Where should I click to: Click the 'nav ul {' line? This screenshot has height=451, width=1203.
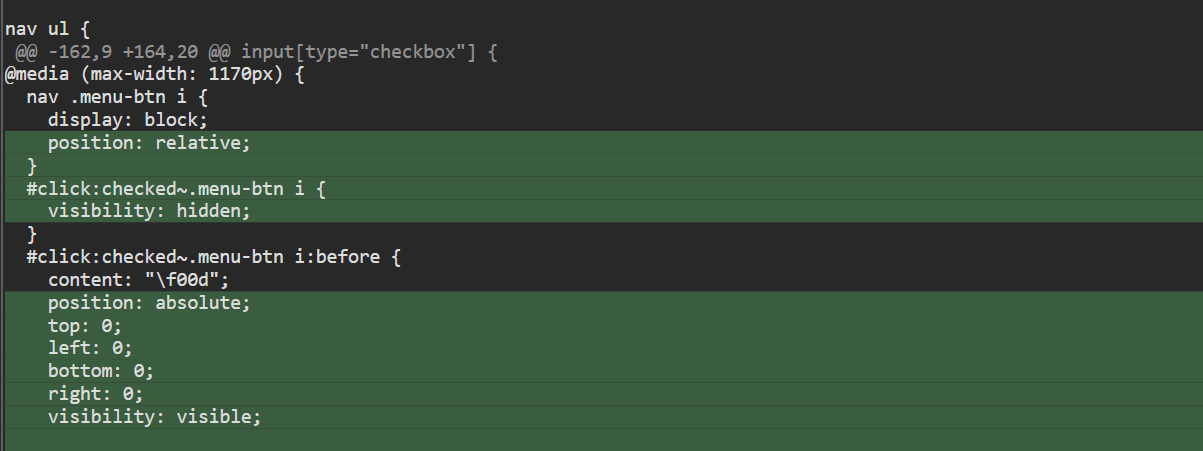click(48, 29)
